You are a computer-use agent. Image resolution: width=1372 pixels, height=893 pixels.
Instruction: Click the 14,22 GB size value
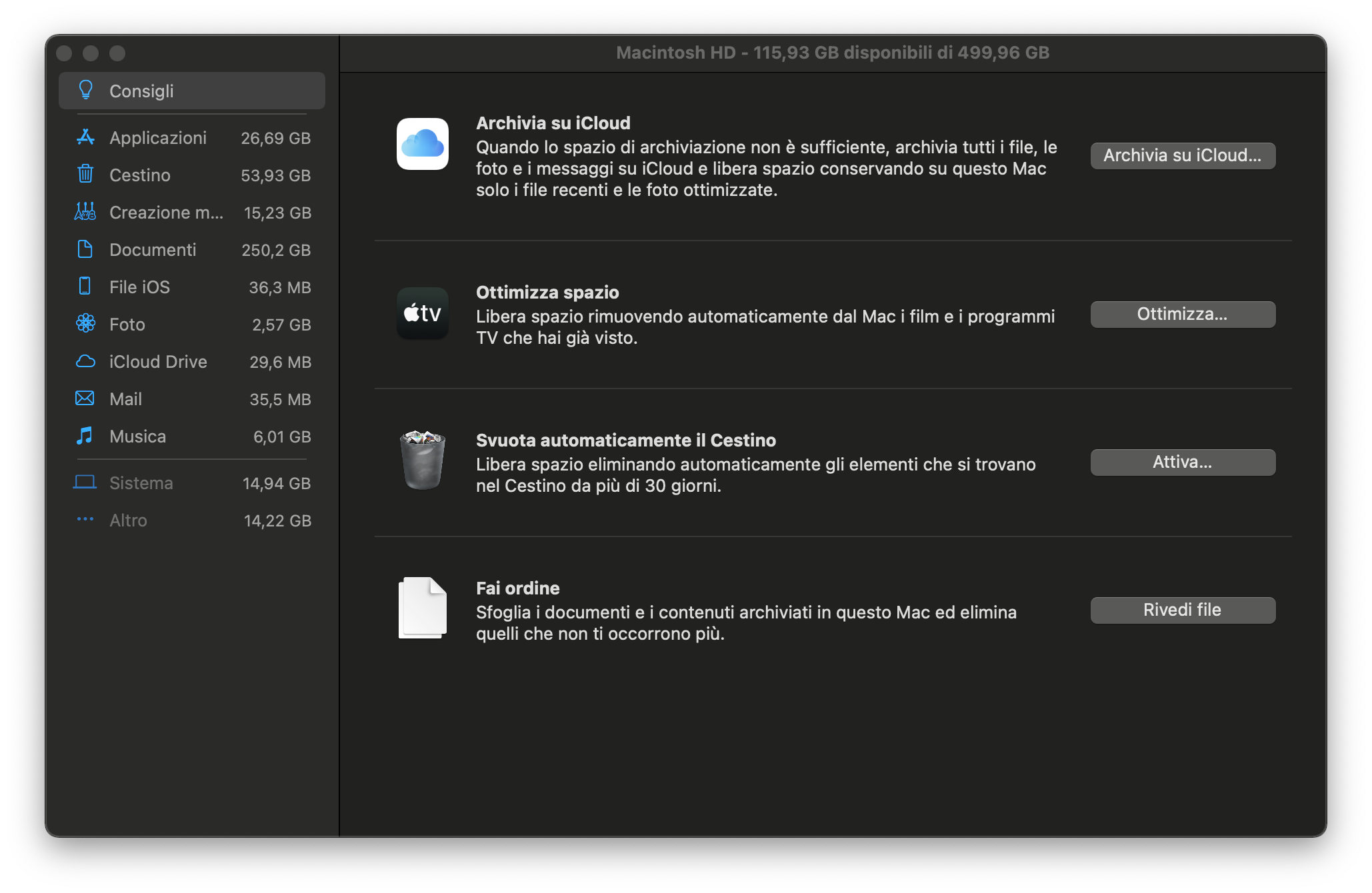[x=277, y=520]
